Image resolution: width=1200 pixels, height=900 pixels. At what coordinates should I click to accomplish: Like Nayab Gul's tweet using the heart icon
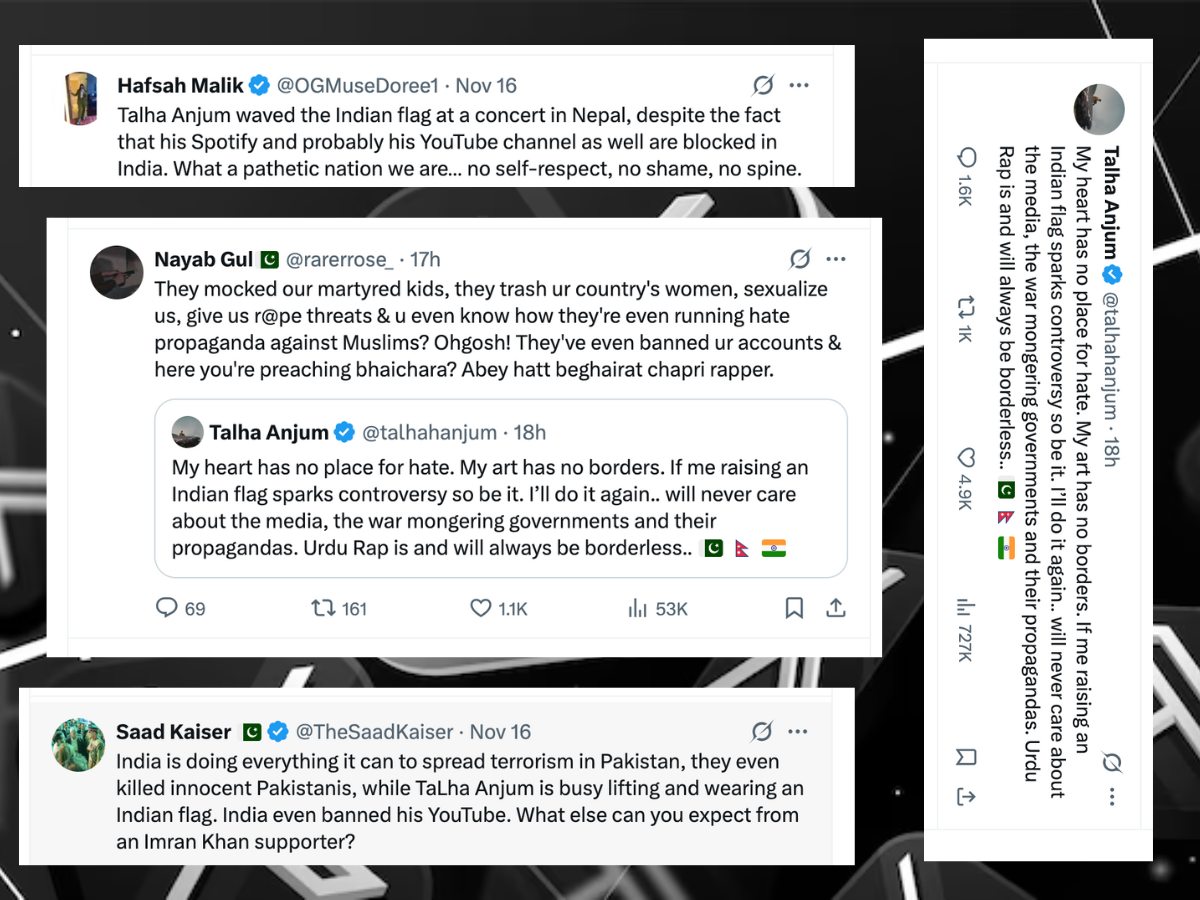click(480, 608)
